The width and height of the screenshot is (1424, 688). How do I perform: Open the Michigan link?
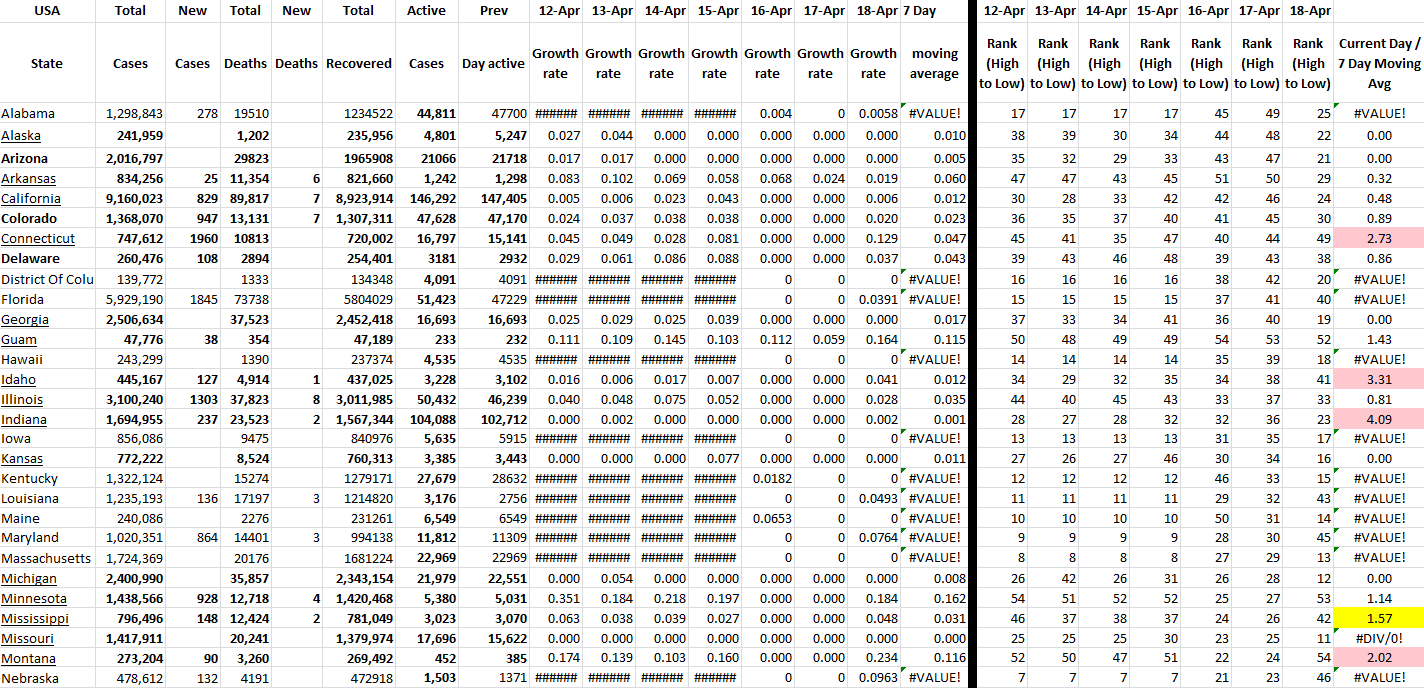pos(29,579)
